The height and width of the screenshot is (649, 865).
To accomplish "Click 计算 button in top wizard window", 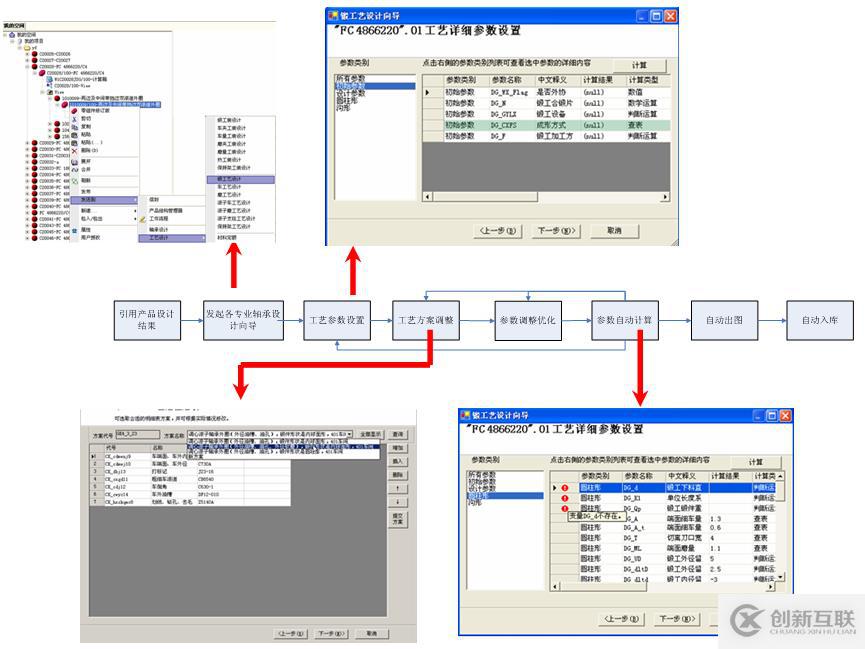I will [x=639, y=65].
